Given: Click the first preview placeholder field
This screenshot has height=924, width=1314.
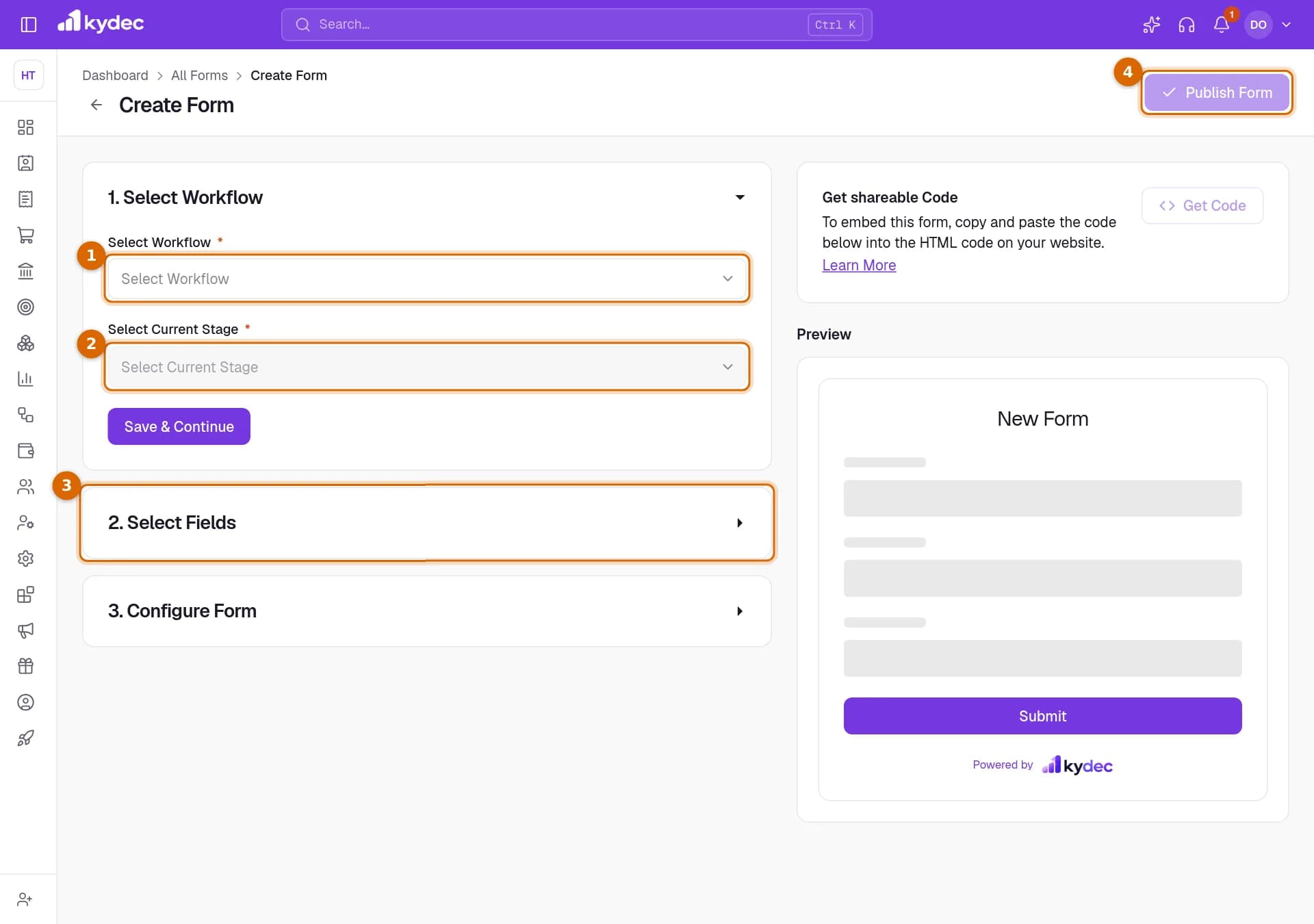Looking at the screenshot, I should [x=1042, y=498].
